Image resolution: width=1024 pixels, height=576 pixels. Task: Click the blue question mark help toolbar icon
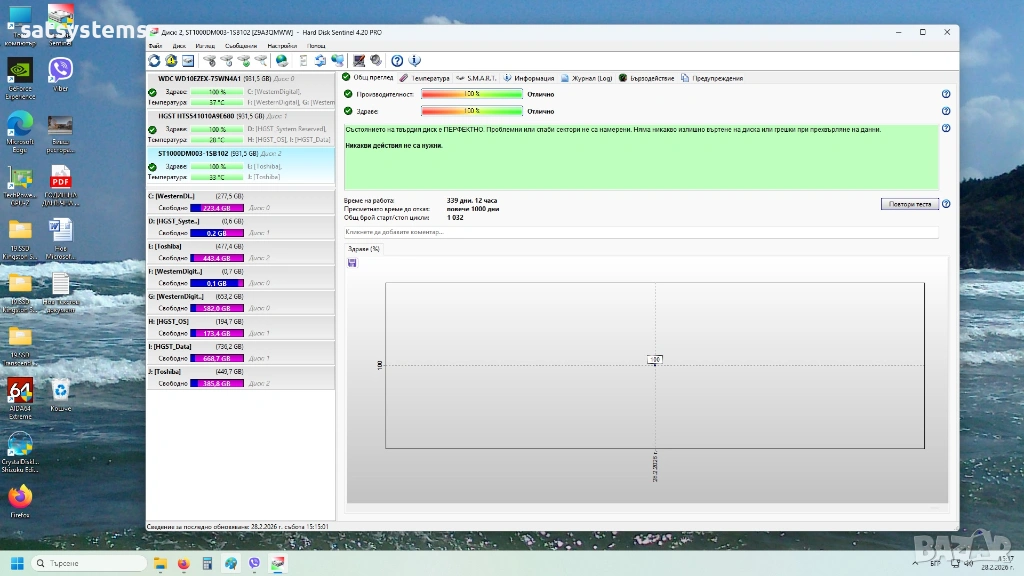click(397, 61)
